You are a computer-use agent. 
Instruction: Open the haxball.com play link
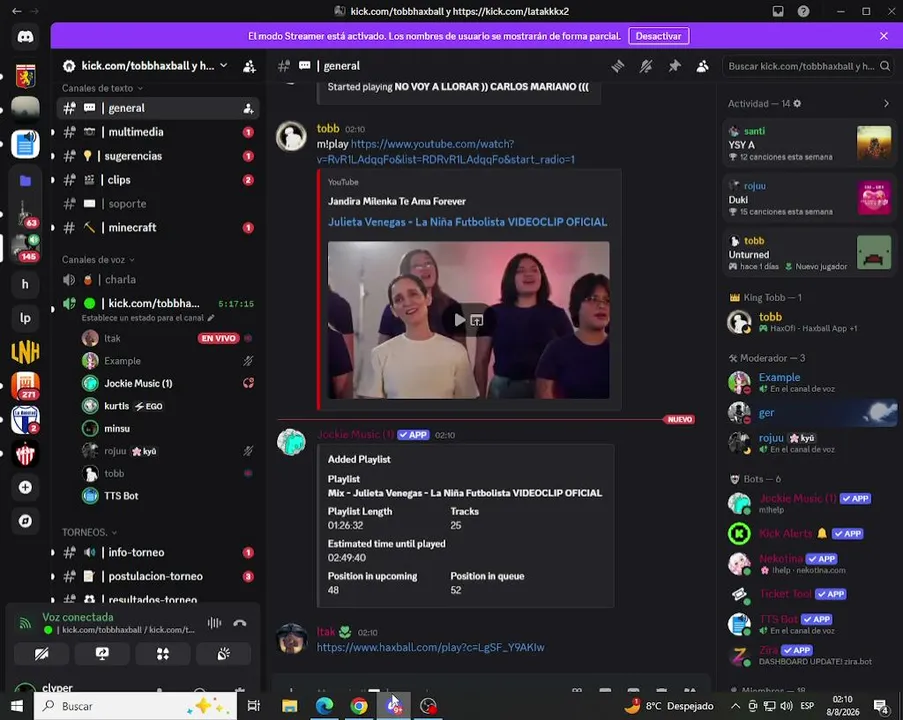[x=430, y=647]
